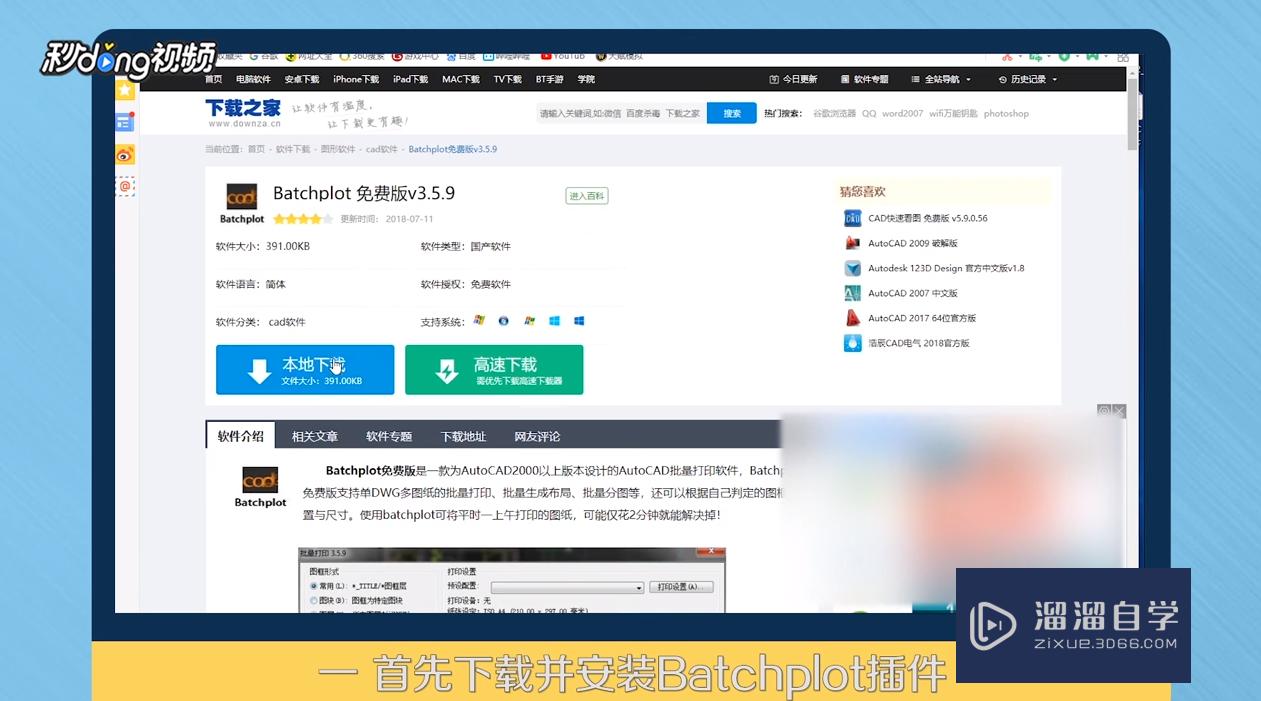Click the last blue Windows 10 system icon
The height and width of the screenshot is (701, 1261).
pyautogui.click(x=579, y=321)
